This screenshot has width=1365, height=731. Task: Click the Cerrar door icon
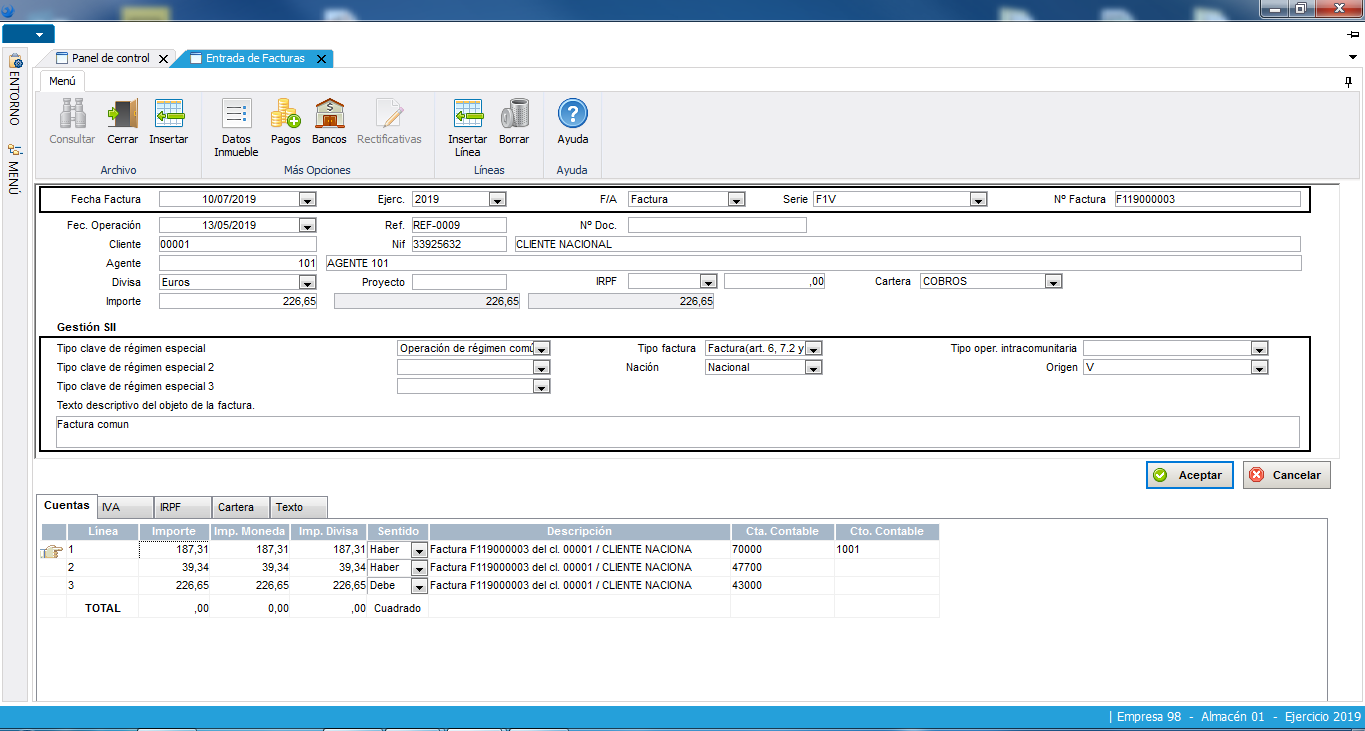[122, 115]
